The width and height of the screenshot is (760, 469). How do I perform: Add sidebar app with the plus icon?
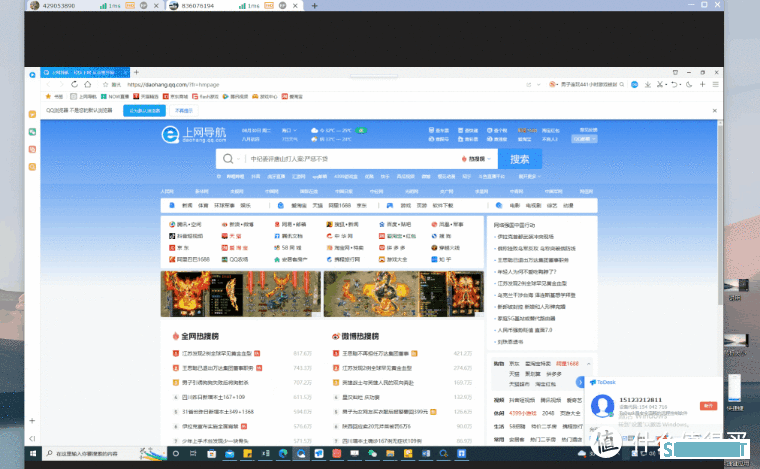pos(32,421)
